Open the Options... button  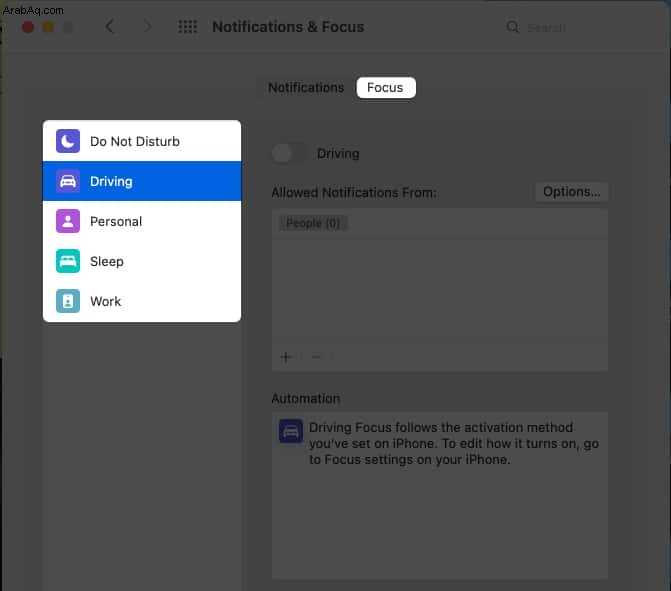coord(572,192)
